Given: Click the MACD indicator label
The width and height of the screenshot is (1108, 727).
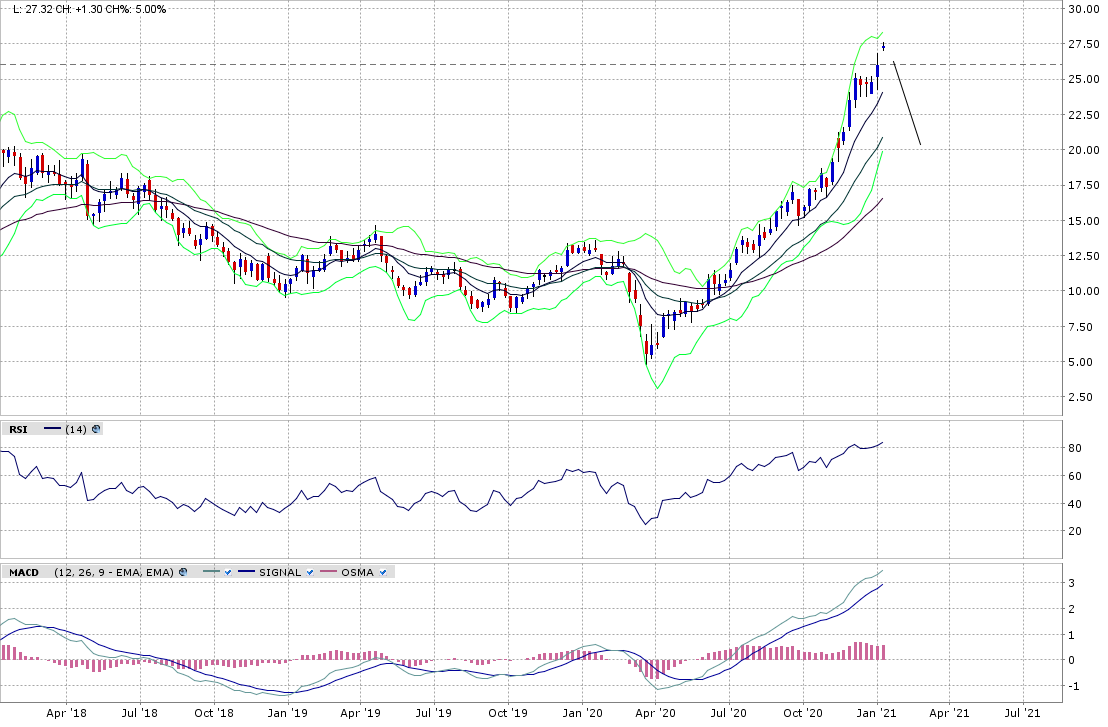Looking at the screenshot, I should tap(23, 572).
